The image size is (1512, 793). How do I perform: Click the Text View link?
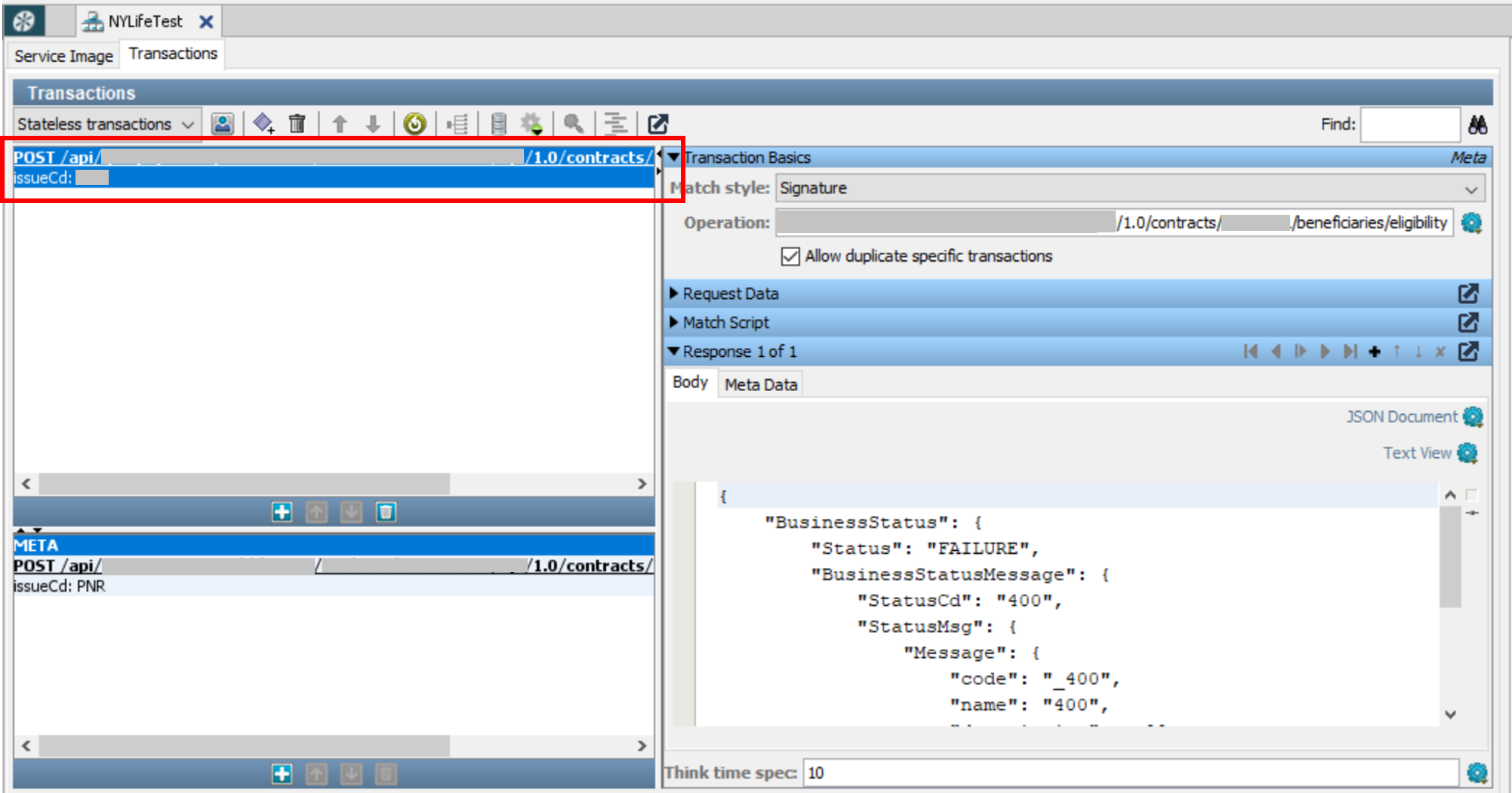pos(1416,453)
